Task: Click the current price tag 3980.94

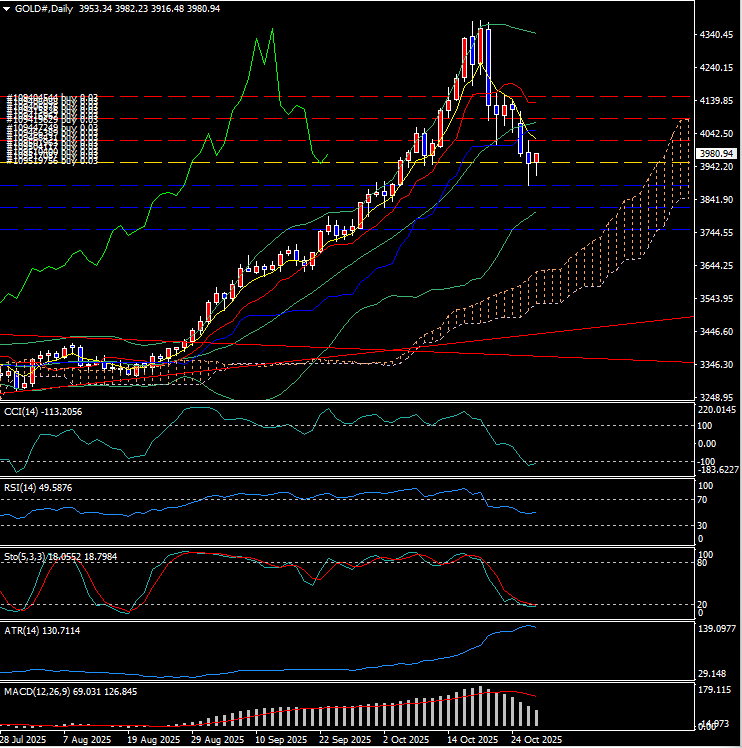Action: pos(716,153)
